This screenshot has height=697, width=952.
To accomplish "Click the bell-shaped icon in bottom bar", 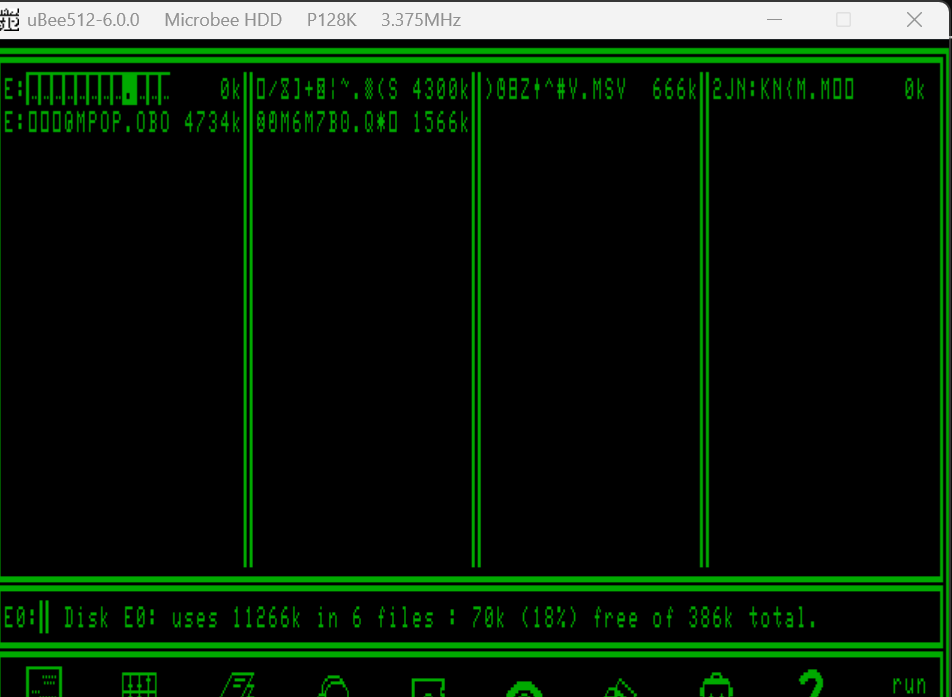I will click(332, 686).
